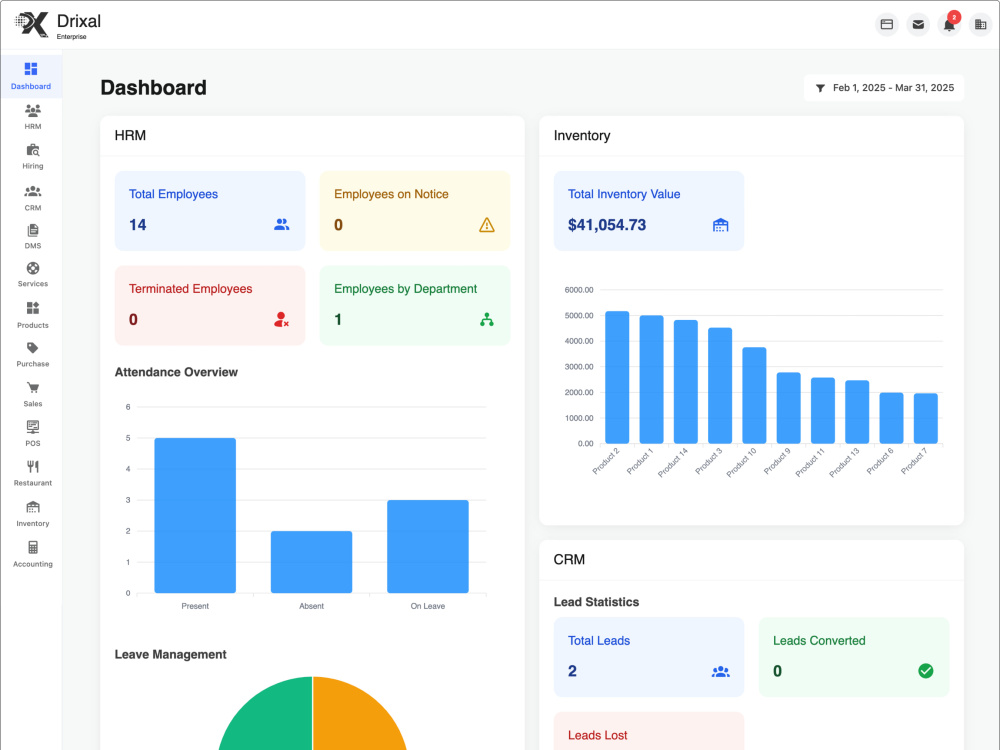Viewport: 1000px width, 750px height.
Task: Click the Leave Management heading
Action: 170,654
